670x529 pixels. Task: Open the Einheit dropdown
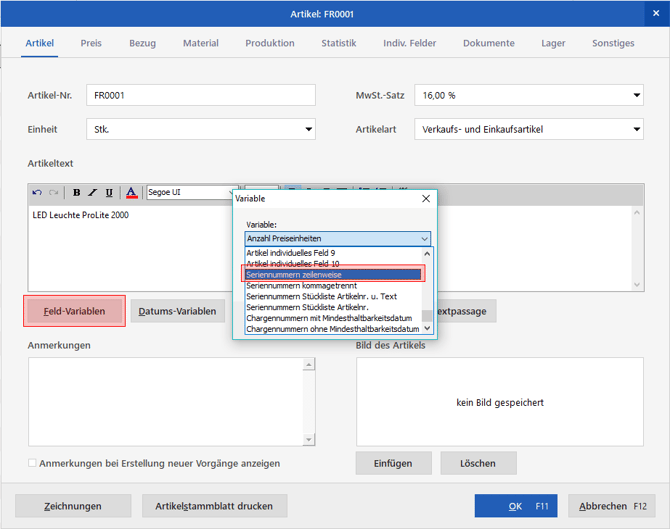(x=309, y=129)
